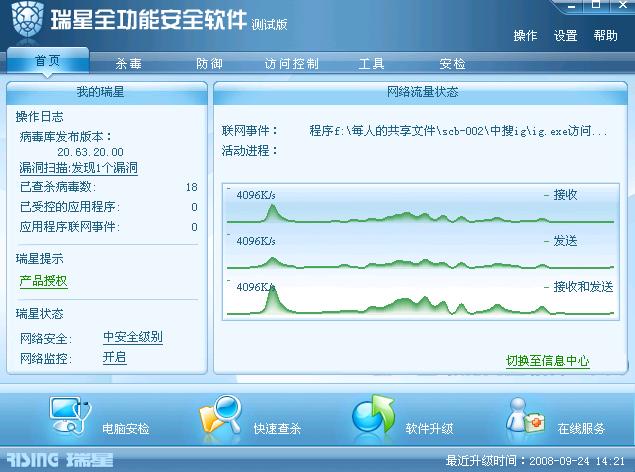Click the 接收和发送 combined traffic graph

[x=420, y=297]
